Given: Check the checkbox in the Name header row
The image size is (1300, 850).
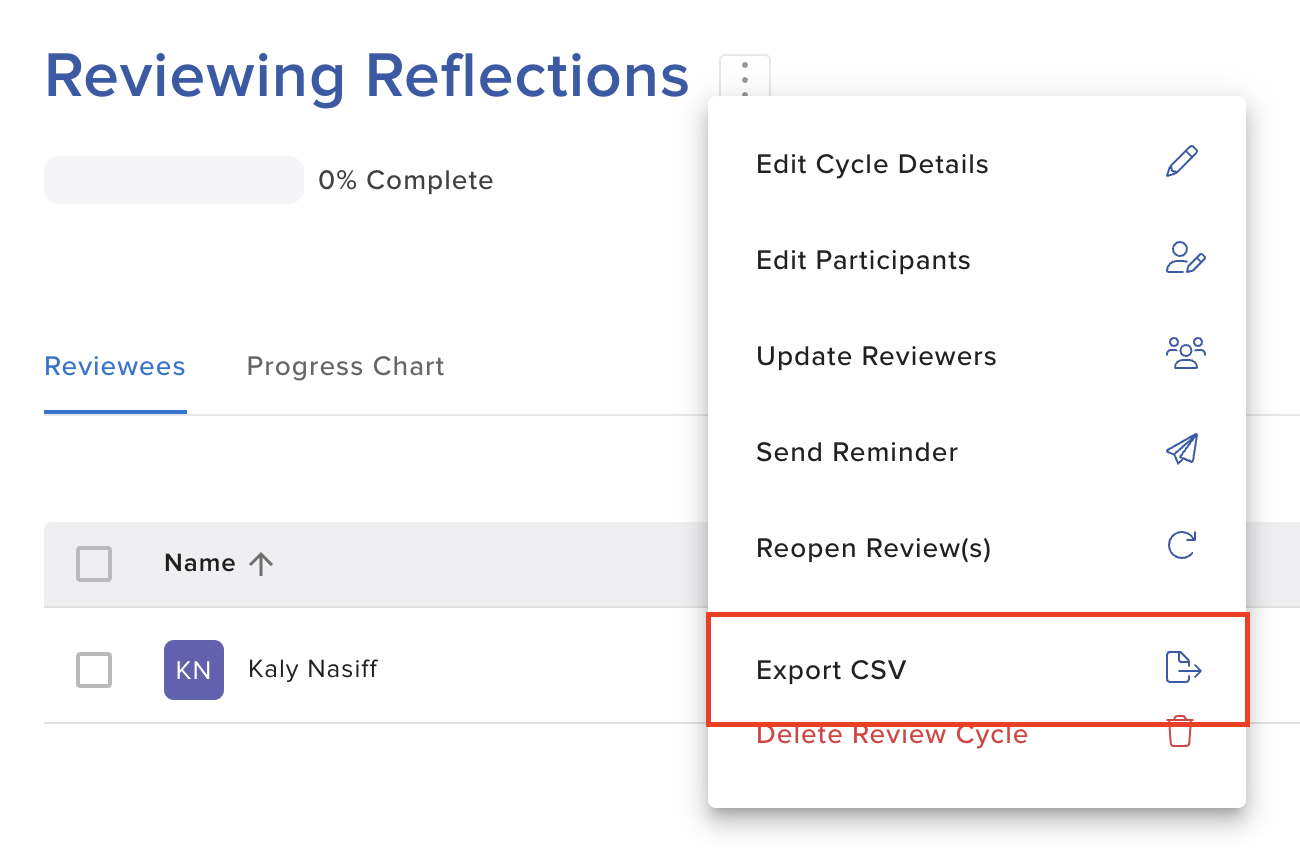Looking at the screenshot, I should (x=93, y=564).
